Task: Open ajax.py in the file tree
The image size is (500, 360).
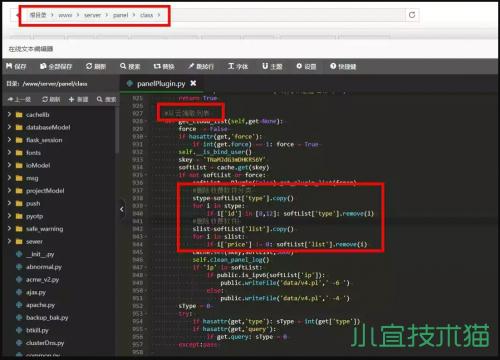Action: click(36, 292)
